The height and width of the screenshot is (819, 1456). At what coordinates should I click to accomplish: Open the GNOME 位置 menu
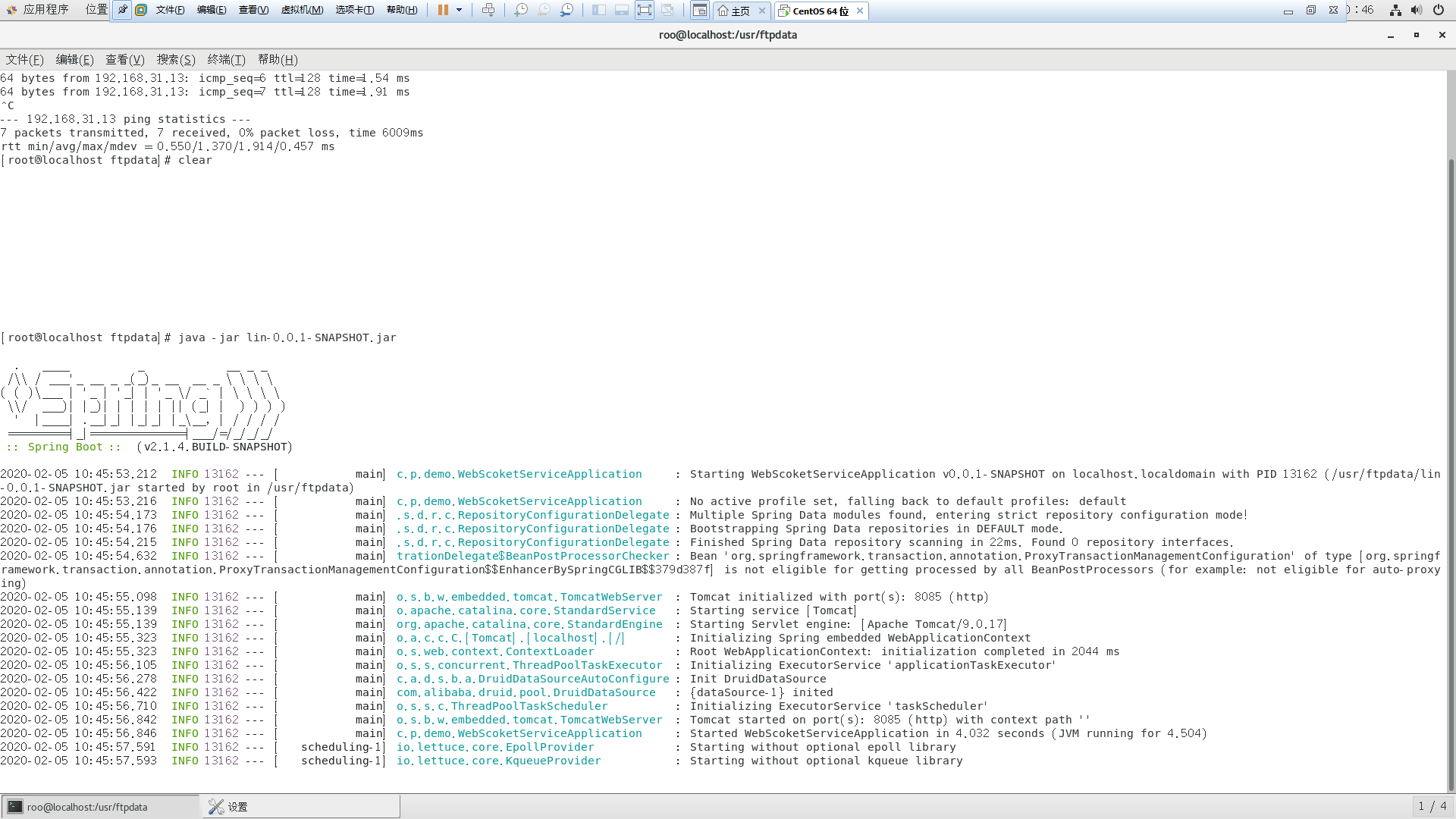[x=96, y=10]
